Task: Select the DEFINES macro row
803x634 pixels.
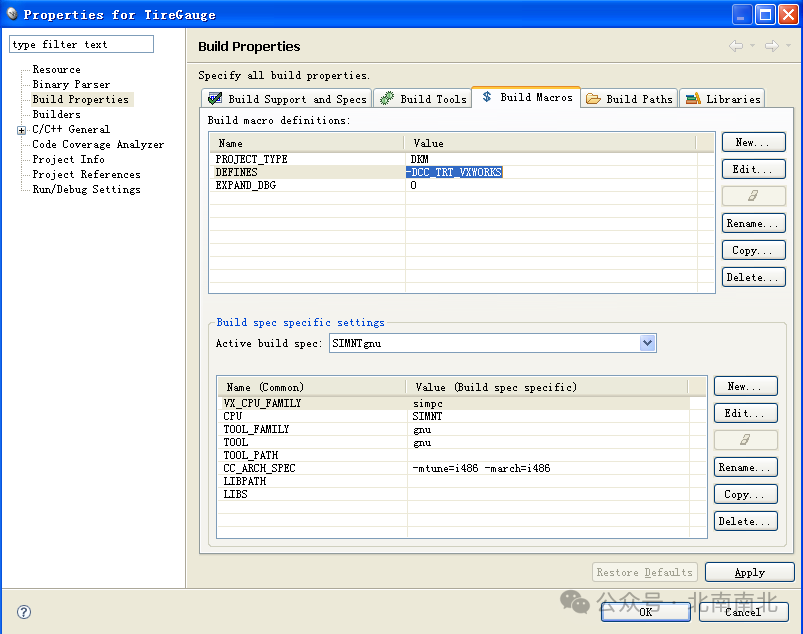Action: [x=454, y=172]
